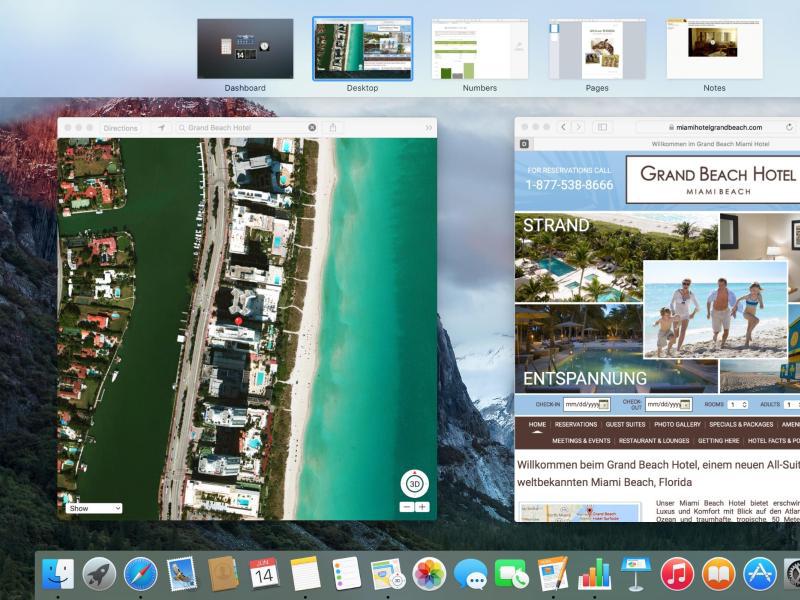Zoom out with minus button in Maps

pos(407,507)
